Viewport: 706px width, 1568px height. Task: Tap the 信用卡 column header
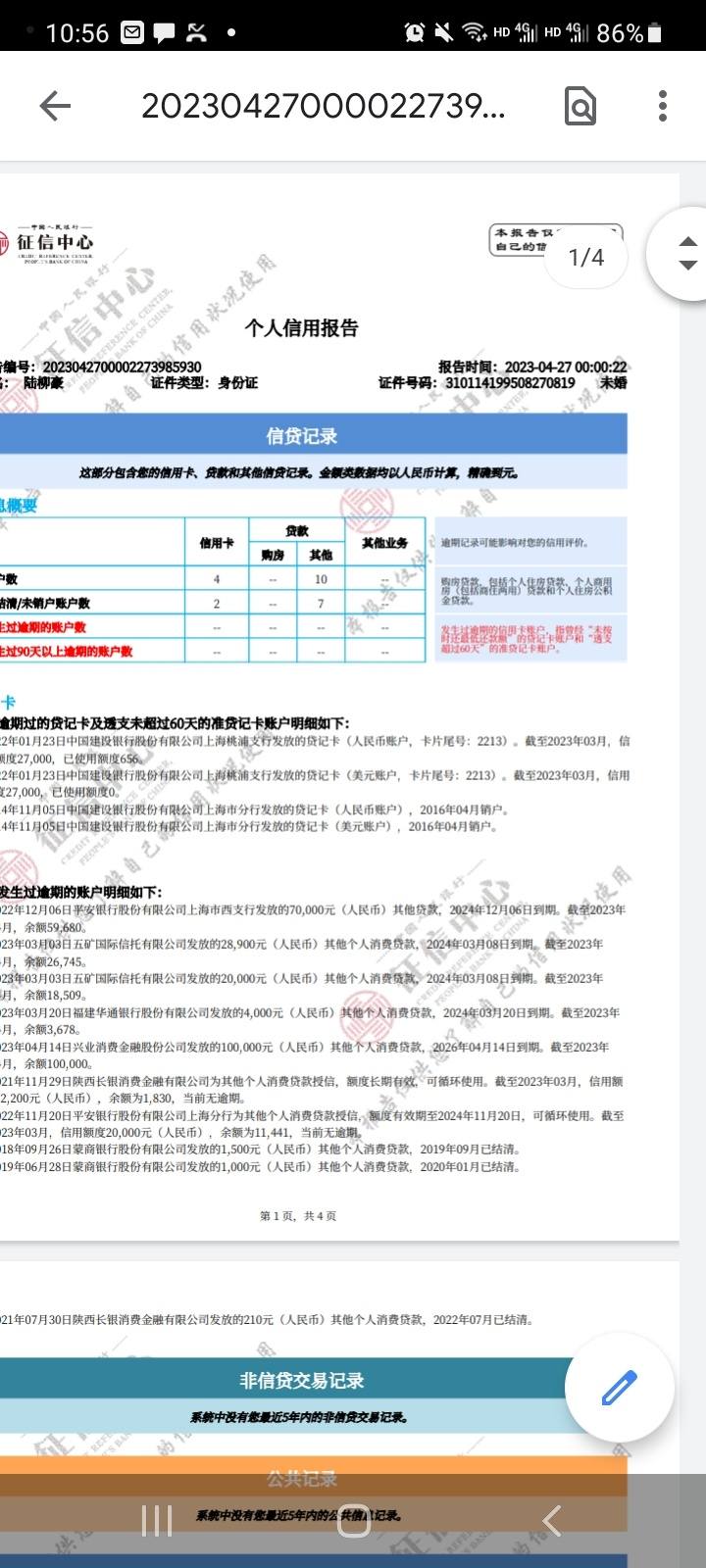[x=217, y=542]
